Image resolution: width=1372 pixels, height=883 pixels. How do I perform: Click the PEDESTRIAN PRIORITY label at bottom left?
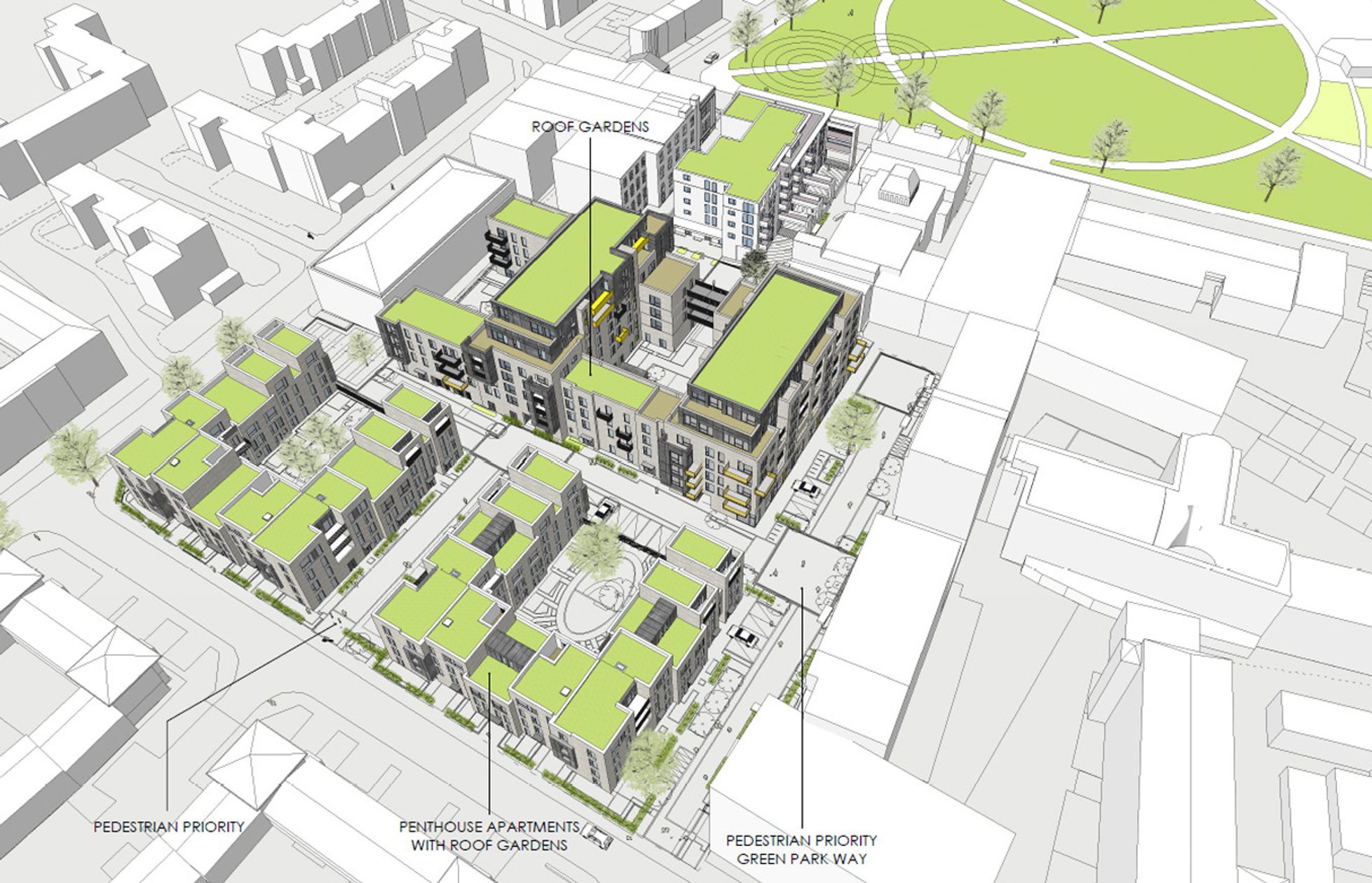[x=169, y=827]
